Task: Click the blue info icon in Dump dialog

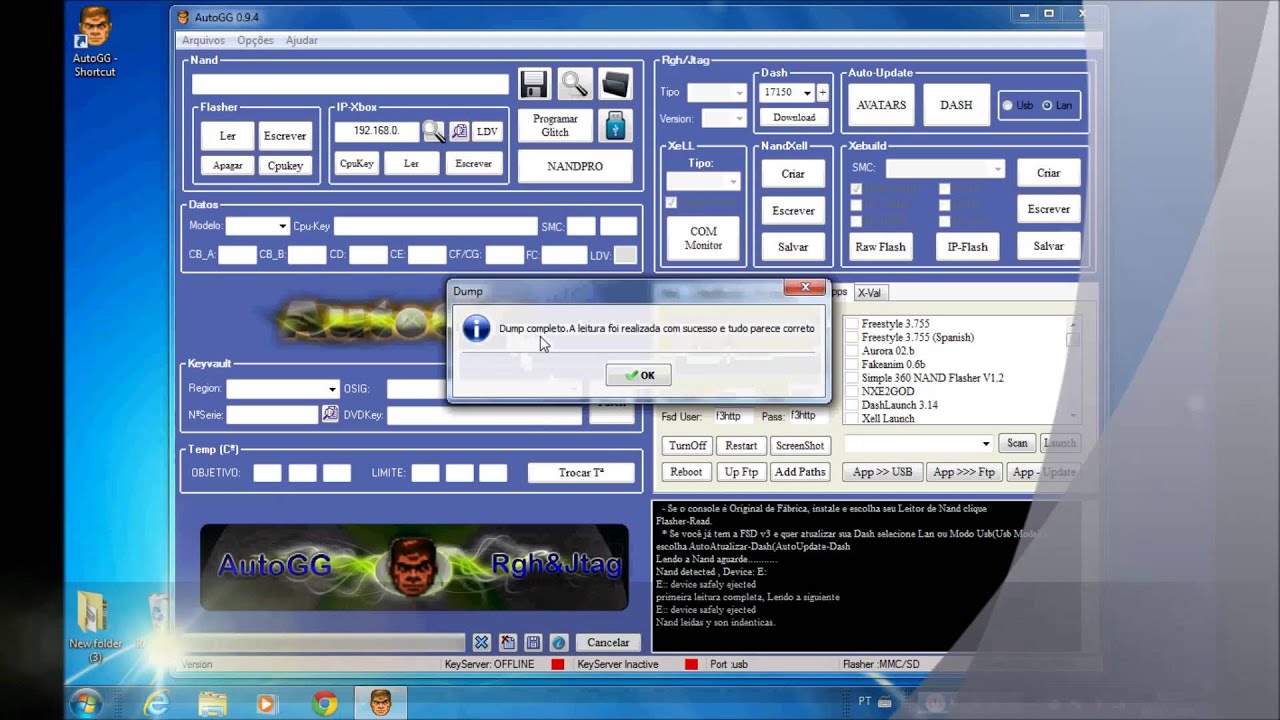Action: [477, 328]
